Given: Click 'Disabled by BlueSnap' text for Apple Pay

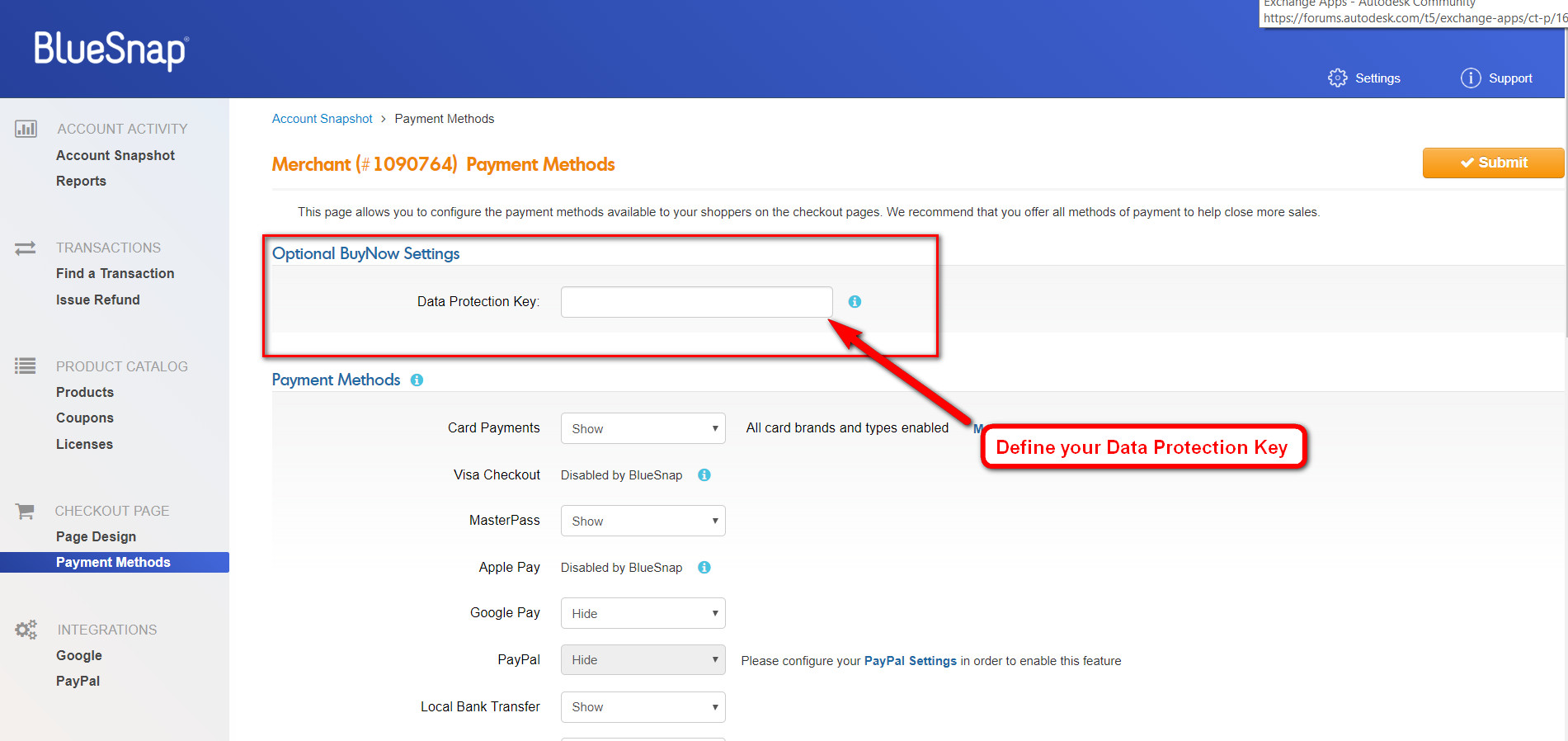Looking at the screenshot, I should pos(622,568).
